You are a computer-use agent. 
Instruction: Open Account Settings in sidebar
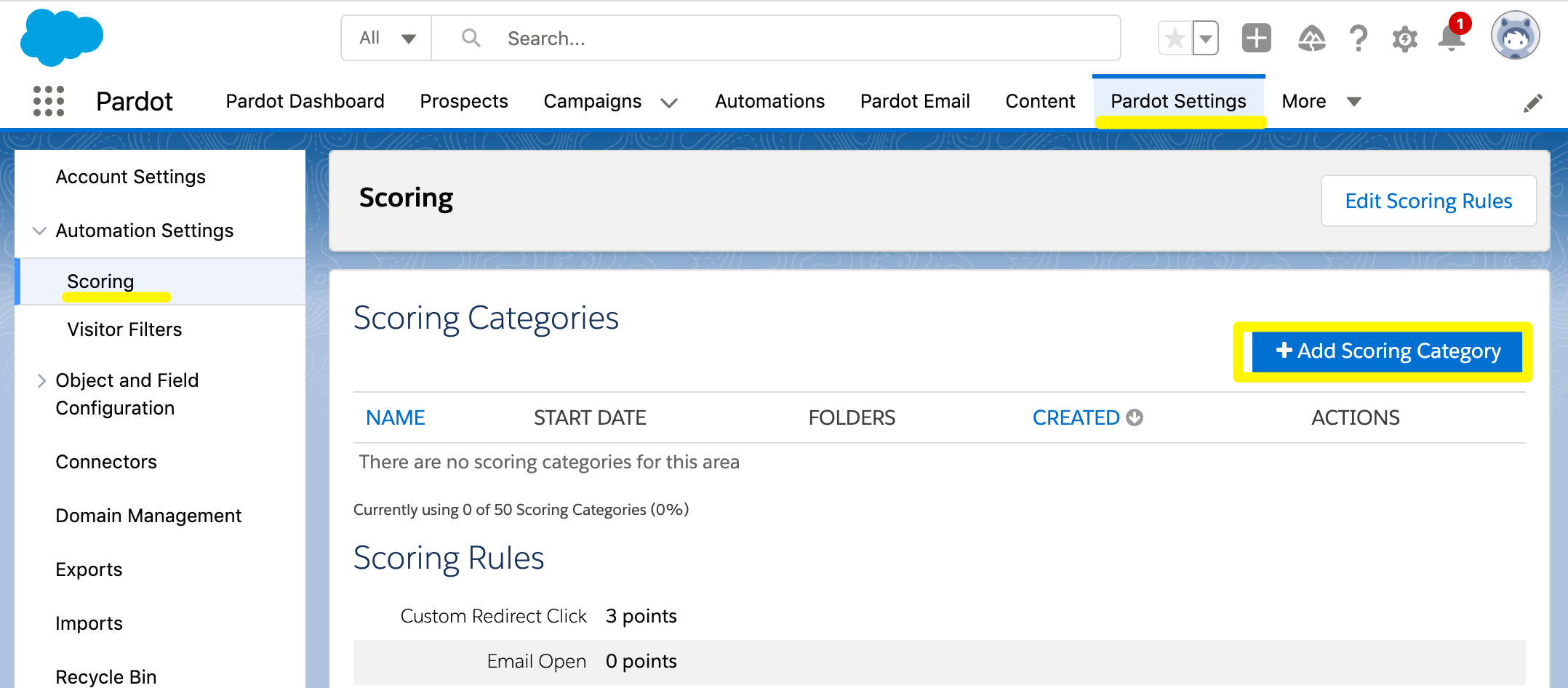131,177
